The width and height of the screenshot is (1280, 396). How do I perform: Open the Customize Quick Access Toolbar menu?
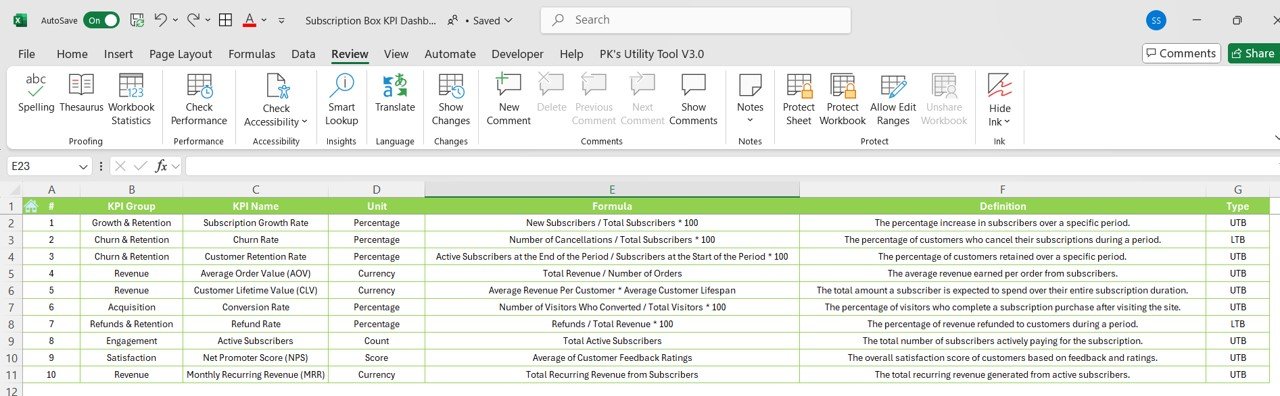[281, 20]
